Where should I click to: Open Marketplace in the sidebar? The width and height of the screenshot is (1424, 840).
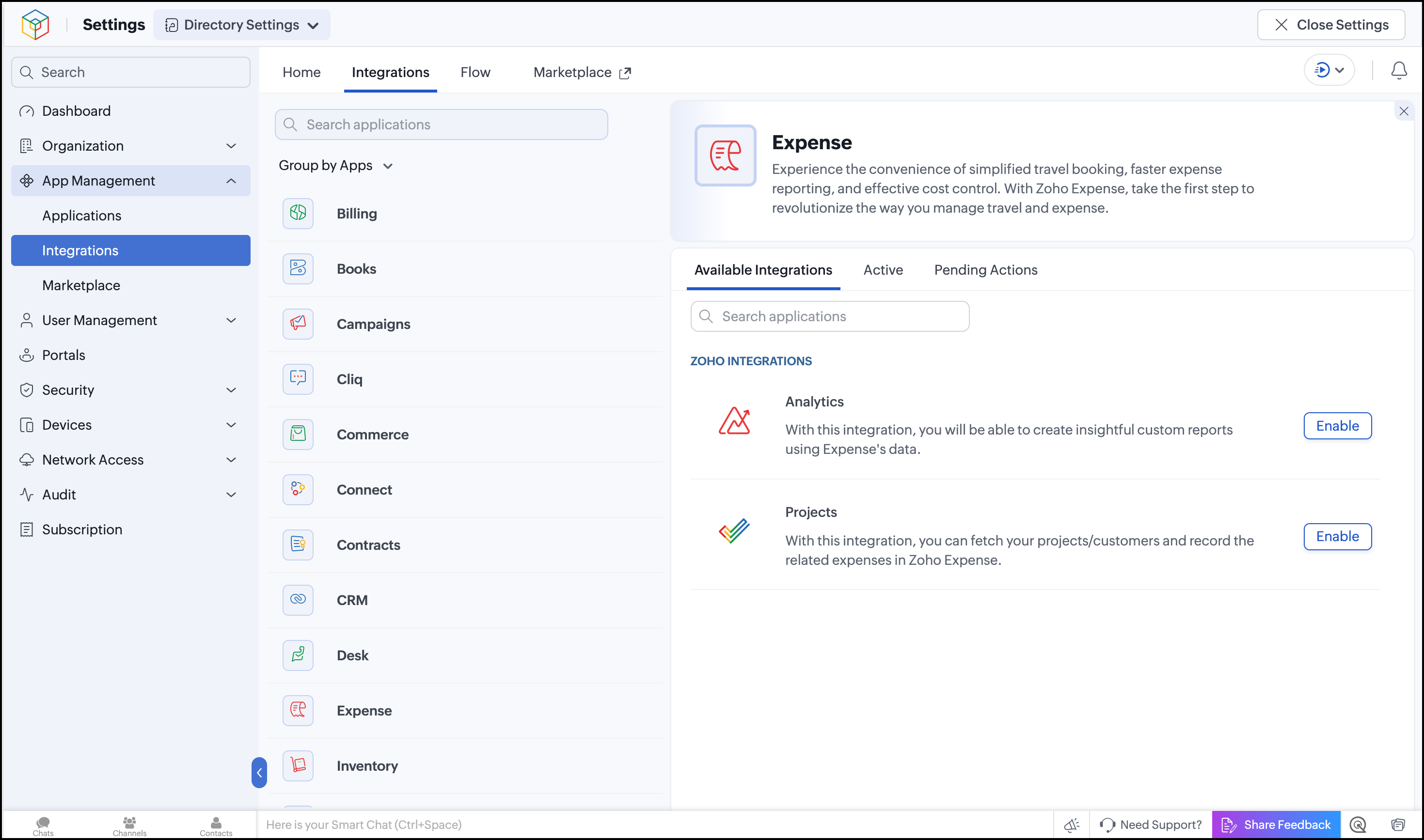click(x=131, y=285)
